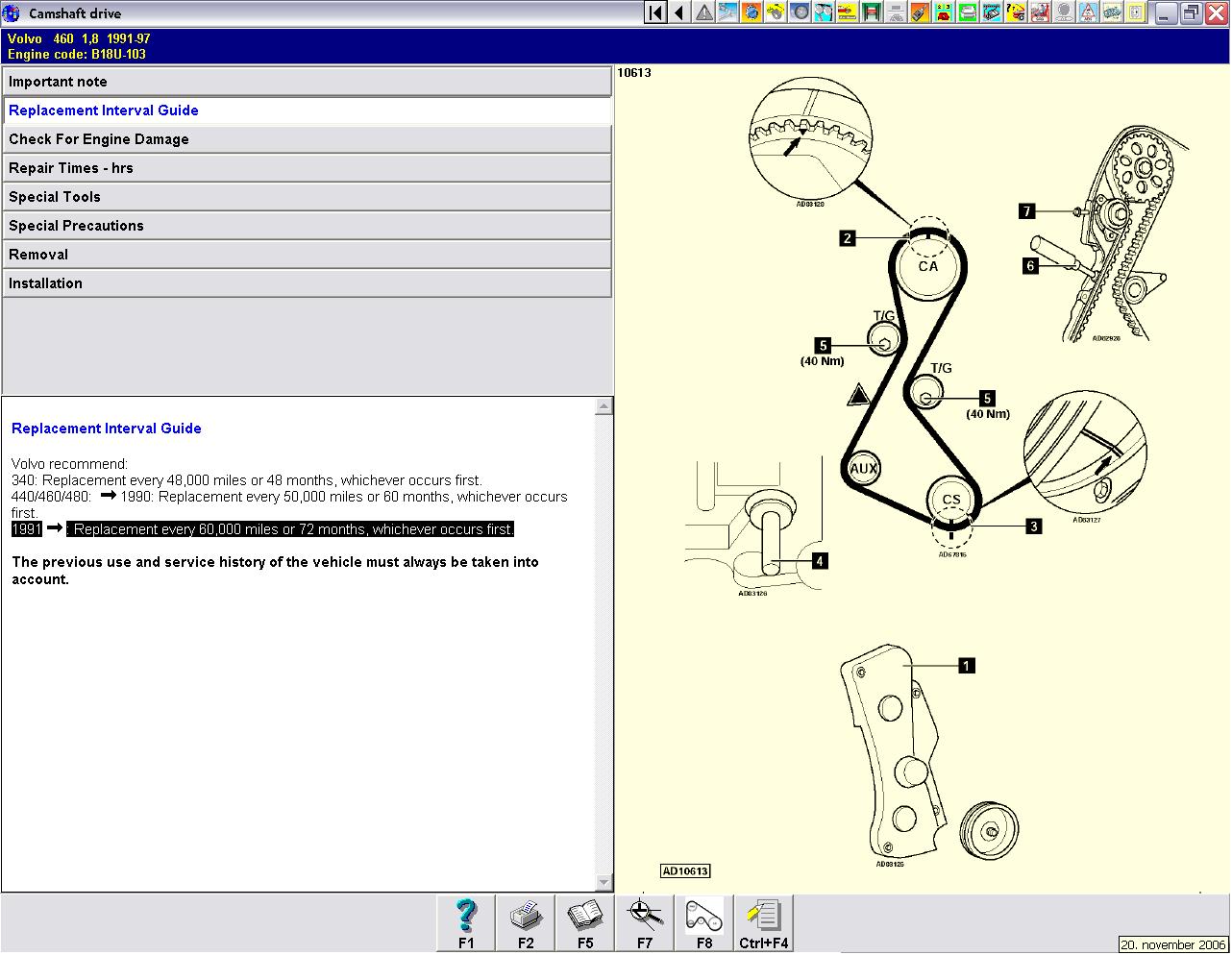The image size is (1232, 955).
Task: Click the black warning triangle on the belt
Action: coord(858,394)
